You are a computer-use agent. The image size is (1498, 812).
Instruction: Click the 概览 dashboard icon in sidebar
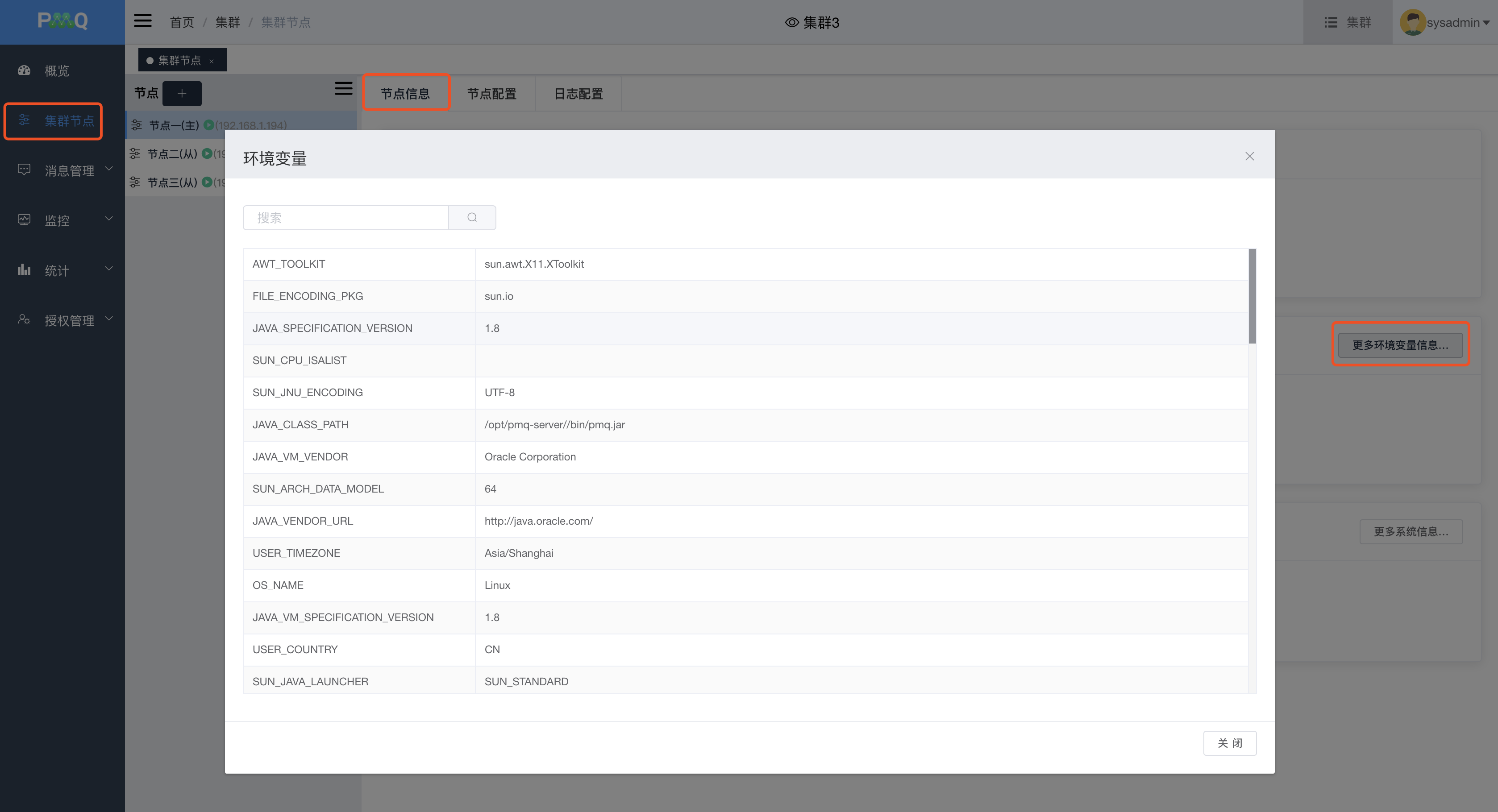[x=24, y=70]
